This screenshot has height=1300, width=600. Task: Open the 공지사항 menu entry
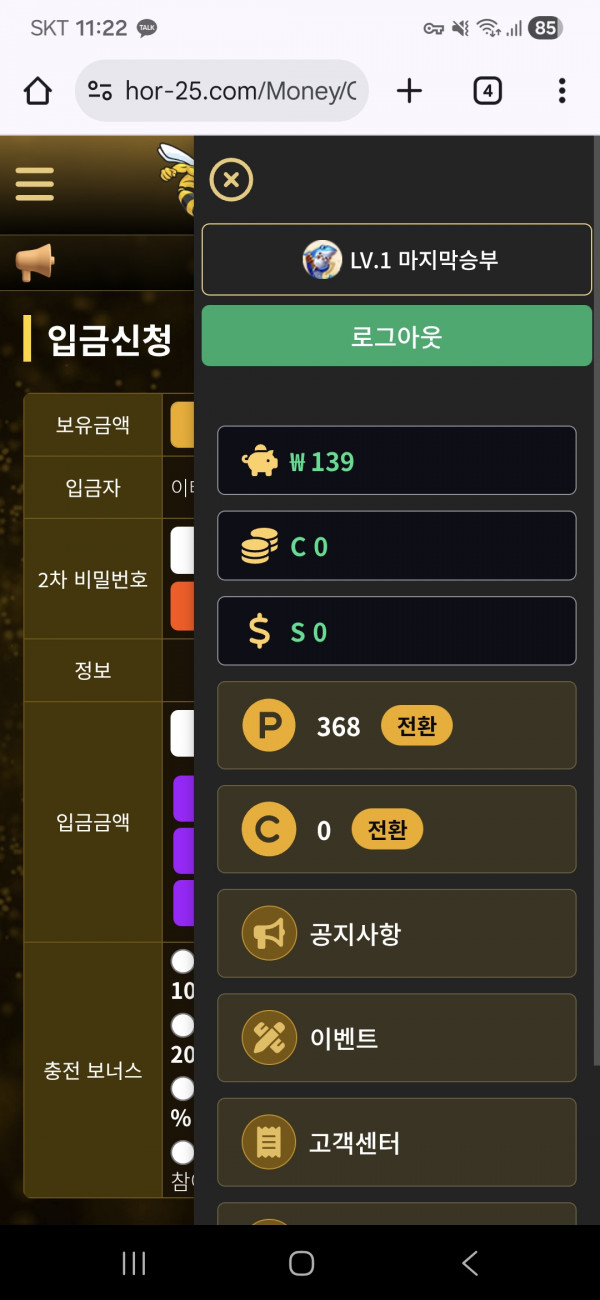pyautogui.click(x=396, y=933)
